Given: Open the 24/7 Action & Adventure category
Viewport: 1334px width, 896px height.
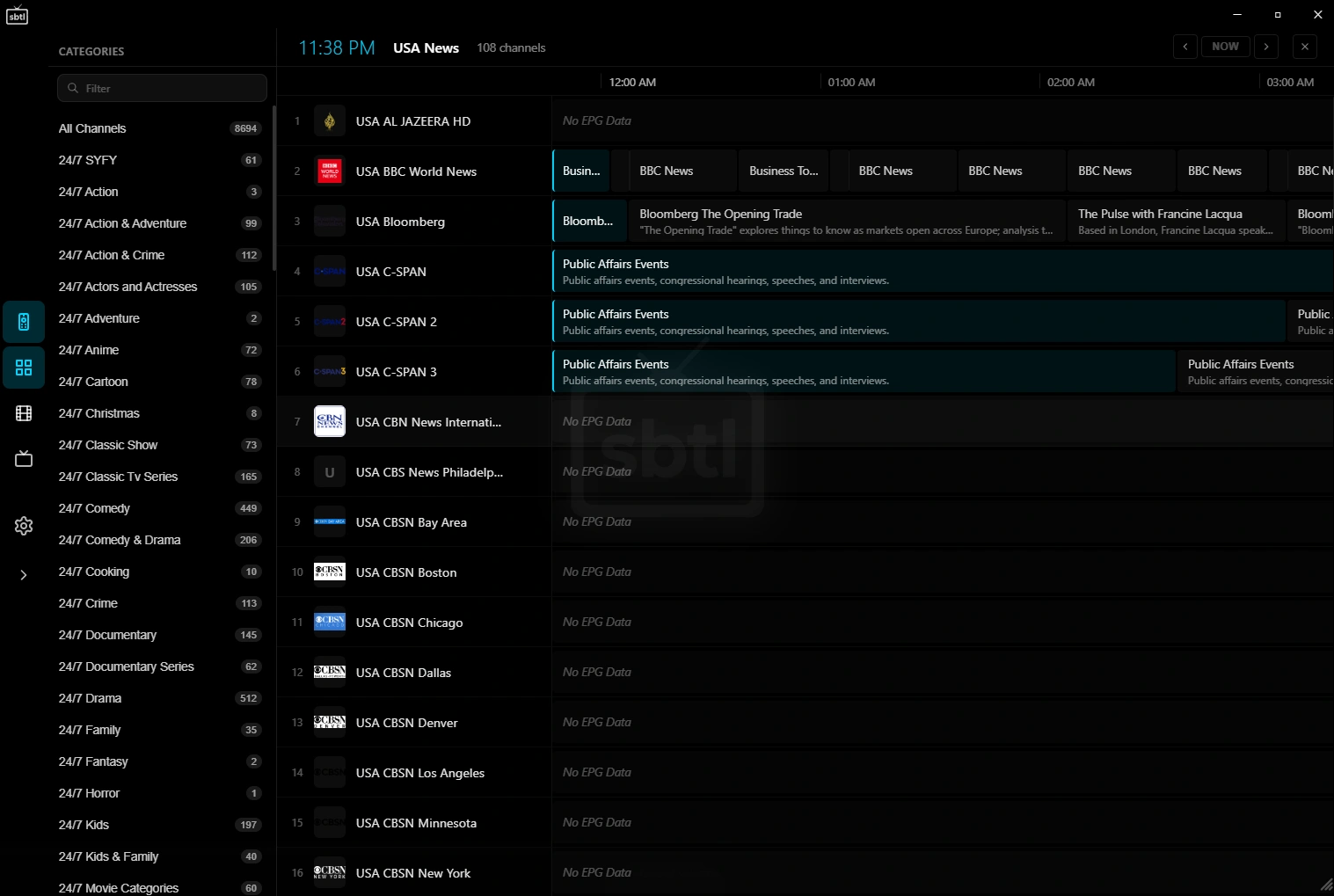Looking at the screenshot, I should (160, 223).
